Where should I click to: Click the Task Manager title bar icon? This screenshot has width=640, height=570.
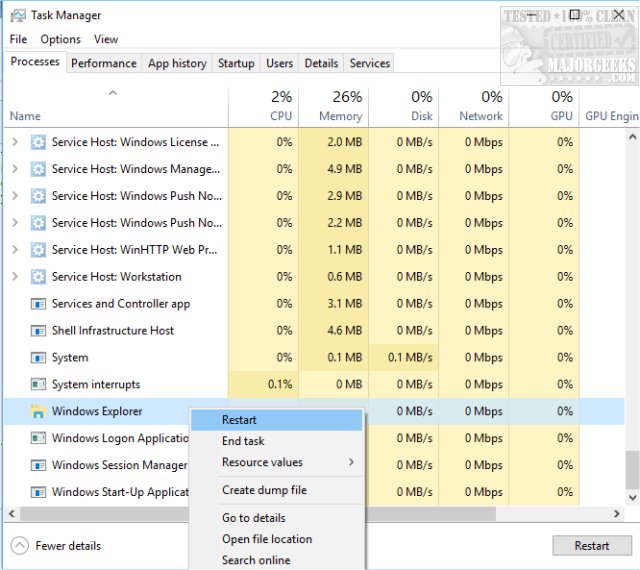pos(18,15)
